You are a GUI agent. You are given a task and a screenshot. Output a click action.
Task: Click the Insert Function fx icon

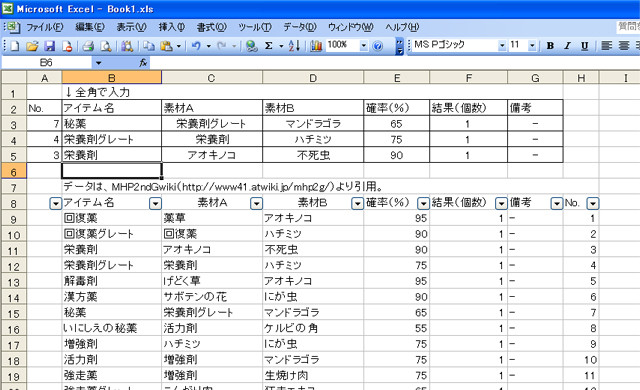143,63
